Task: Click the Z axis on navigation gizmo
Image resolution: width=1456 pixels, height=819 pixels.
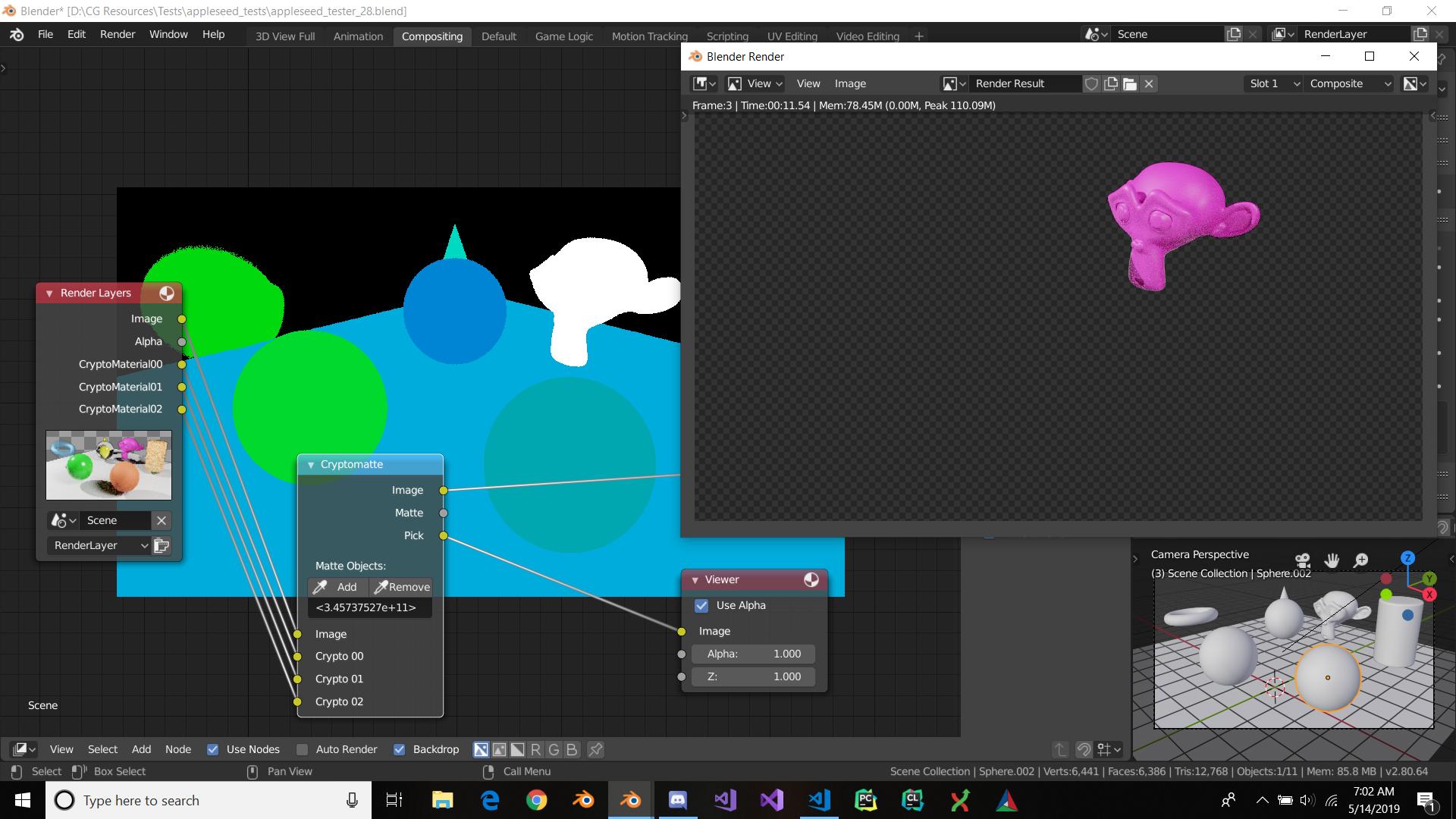Action: pos(1407,558)
